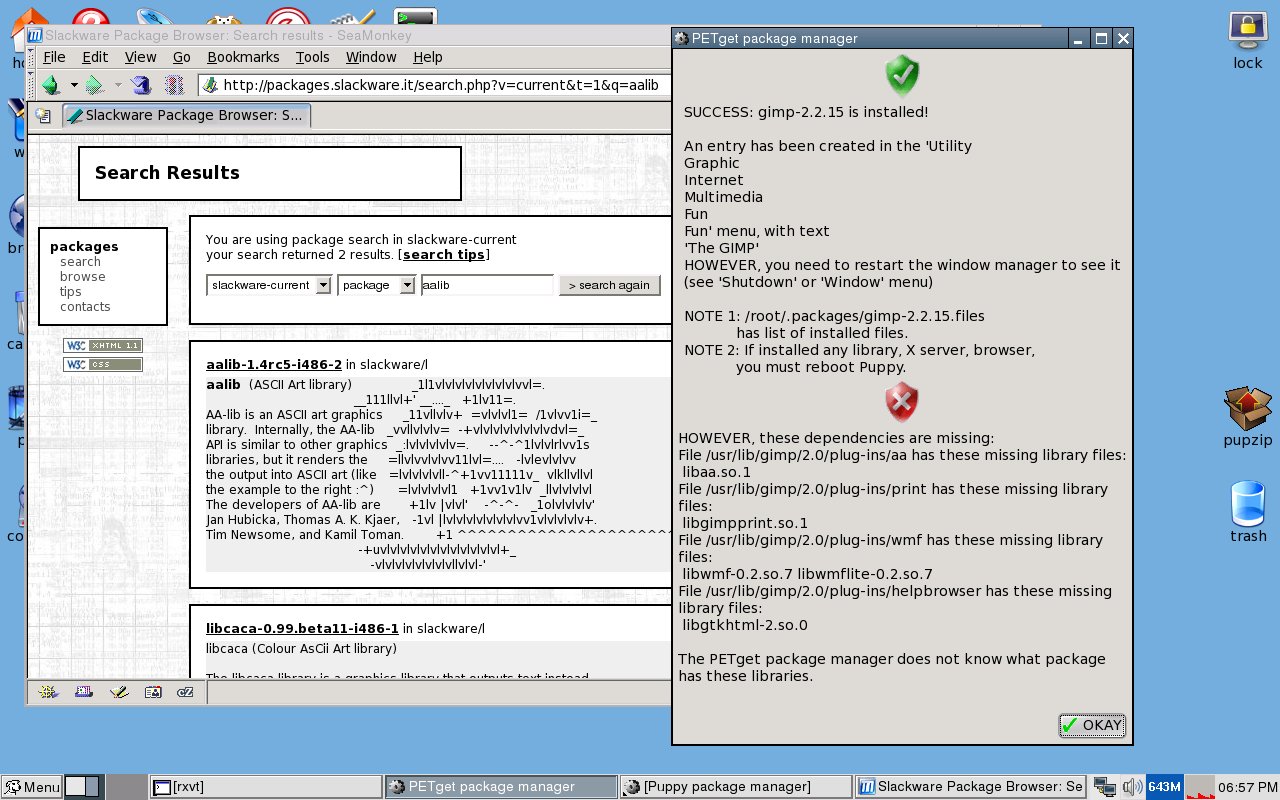Click 'SUCCESS: gimp-2.2.15 is installed!' text
Image resolution: width=1280 pixels, height=800 pixels.
click(x=806, y=112)
